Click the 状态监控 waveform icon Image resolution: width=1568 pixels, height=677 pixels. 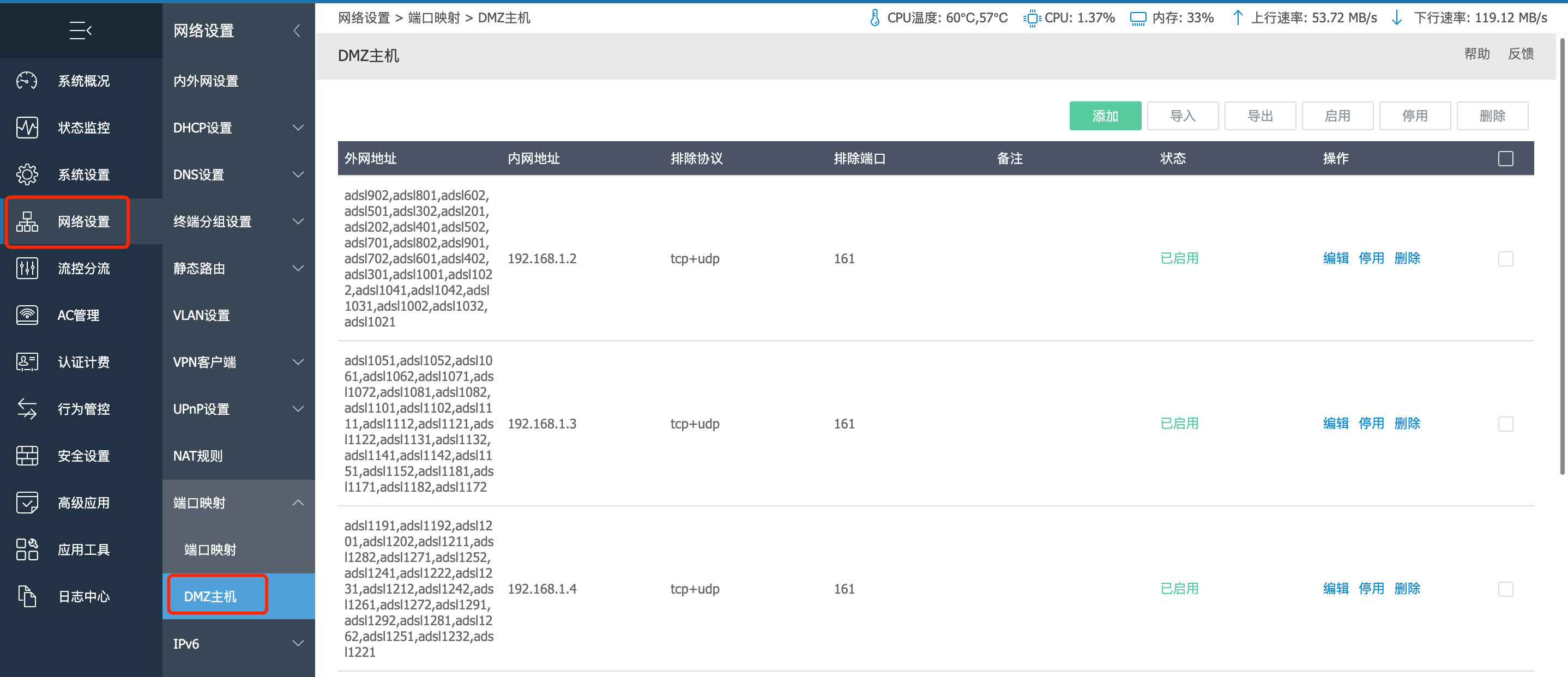(27, 128)
